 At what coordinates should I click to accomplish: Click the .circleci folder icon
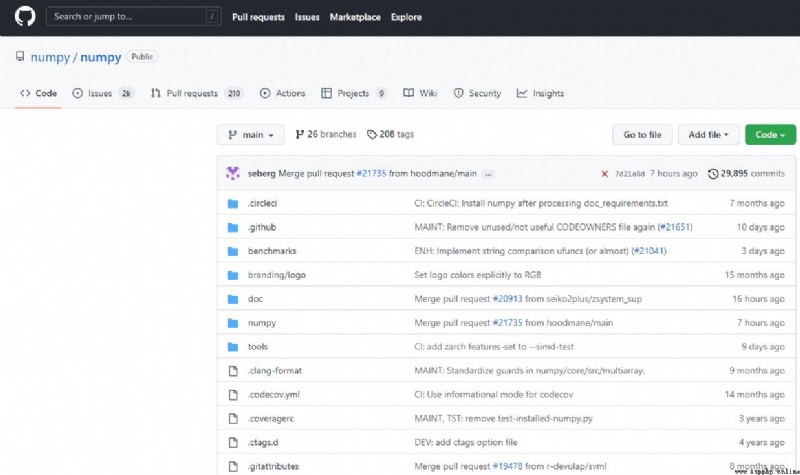[233, 204]
